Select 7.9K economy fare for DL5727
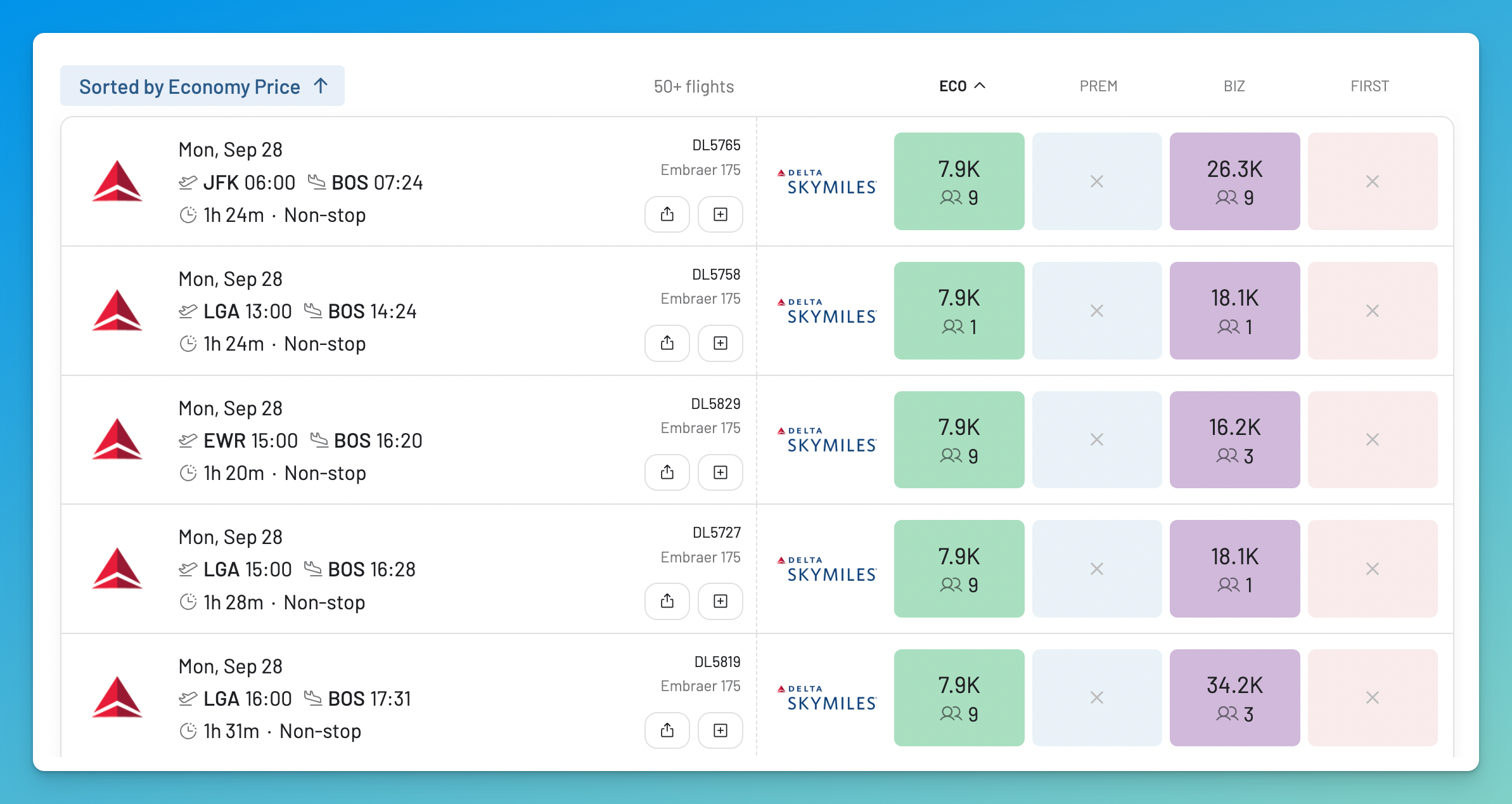This screenshot has width=1512, height=804. [959, 569]
